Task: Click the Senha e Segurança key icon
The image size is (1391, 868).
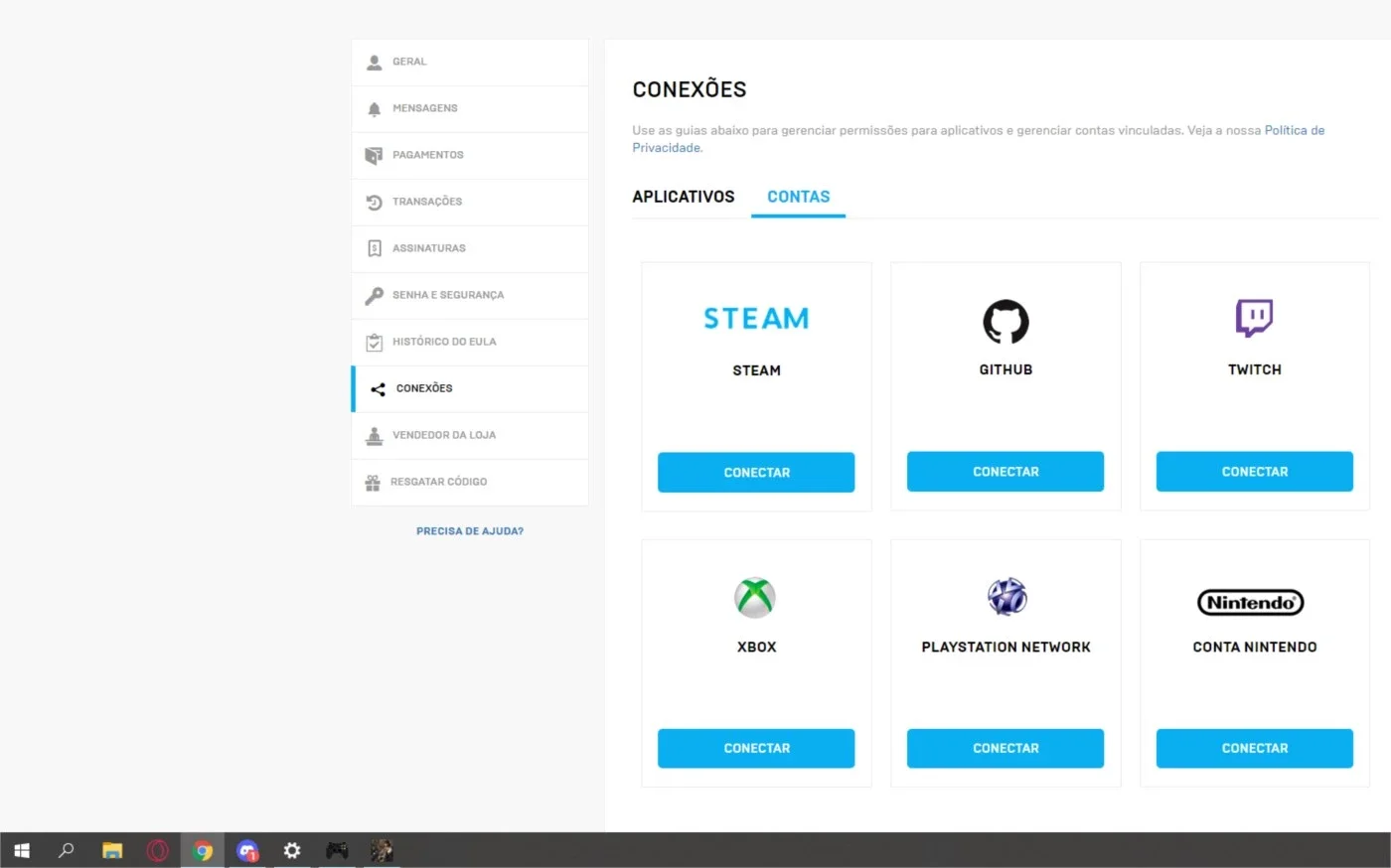Action: (x=374, y=296)
